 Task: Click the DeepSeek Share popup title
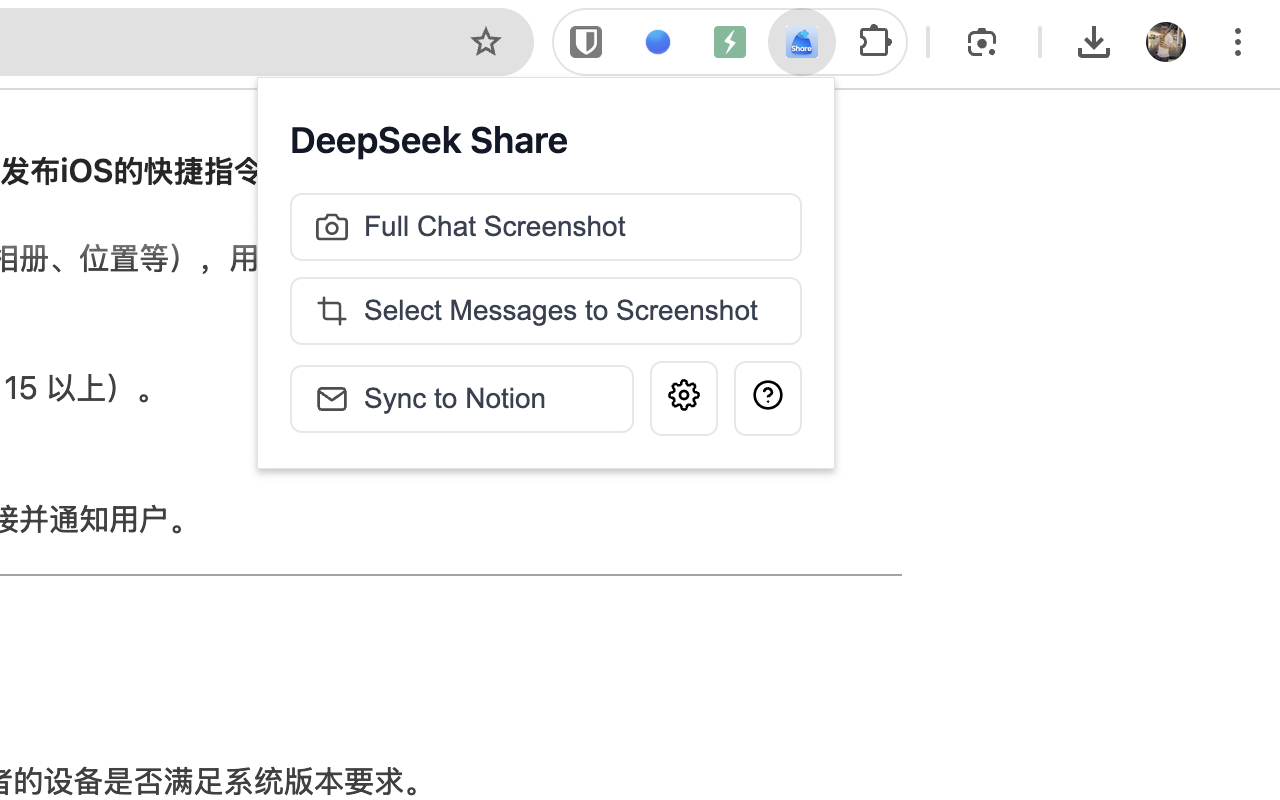click(428, 140)
